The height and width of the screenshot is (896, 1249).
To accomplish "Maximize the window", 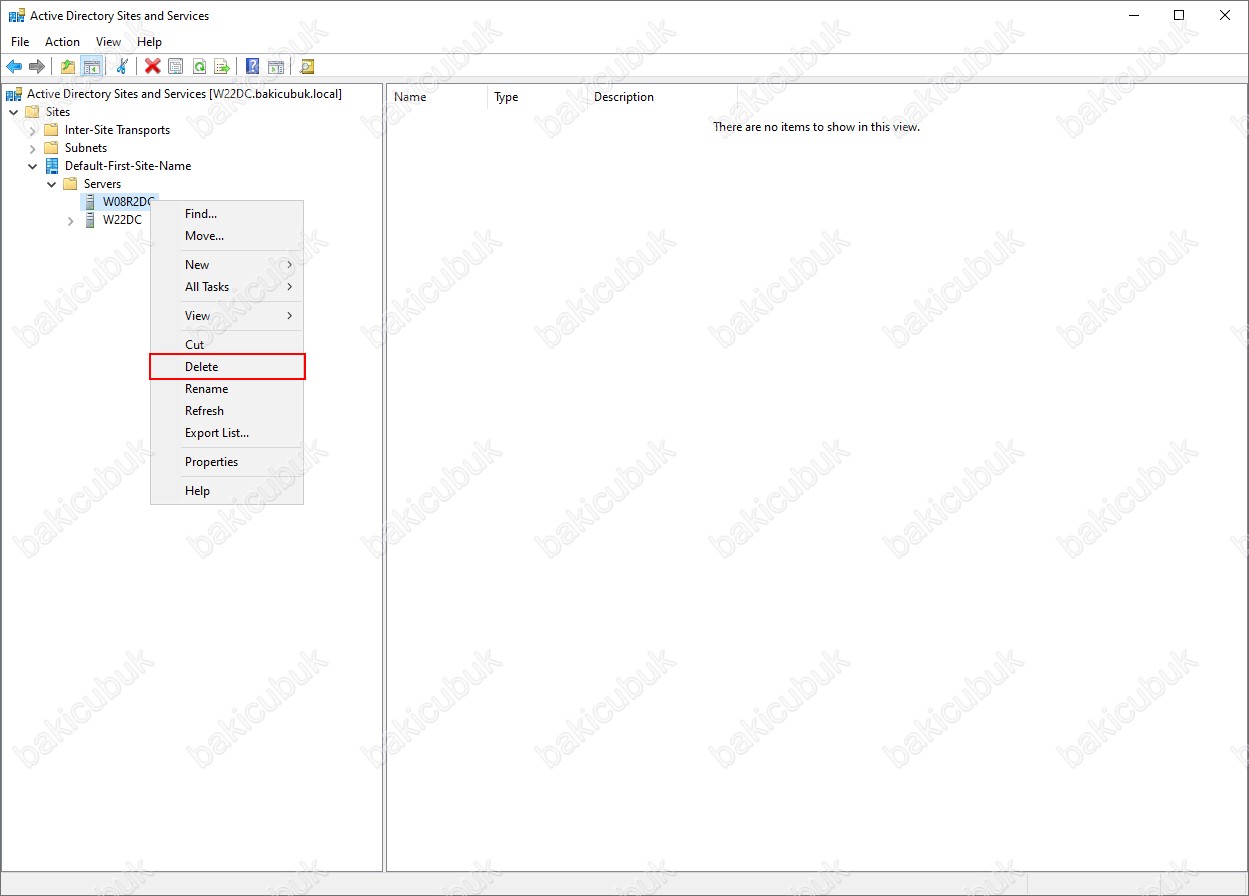I will coord(1179,15).
